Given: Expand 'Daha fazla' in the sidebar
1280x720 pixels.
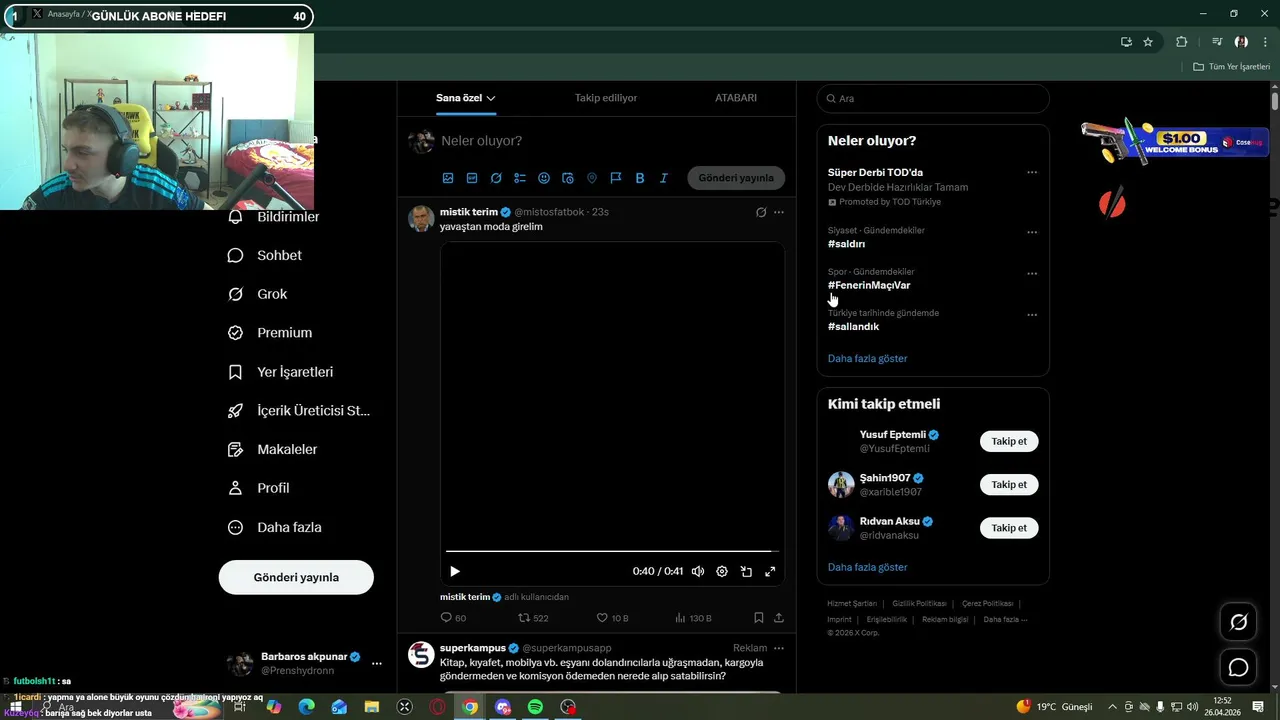Looking at the screenshot, I should (x=275, y=527).
